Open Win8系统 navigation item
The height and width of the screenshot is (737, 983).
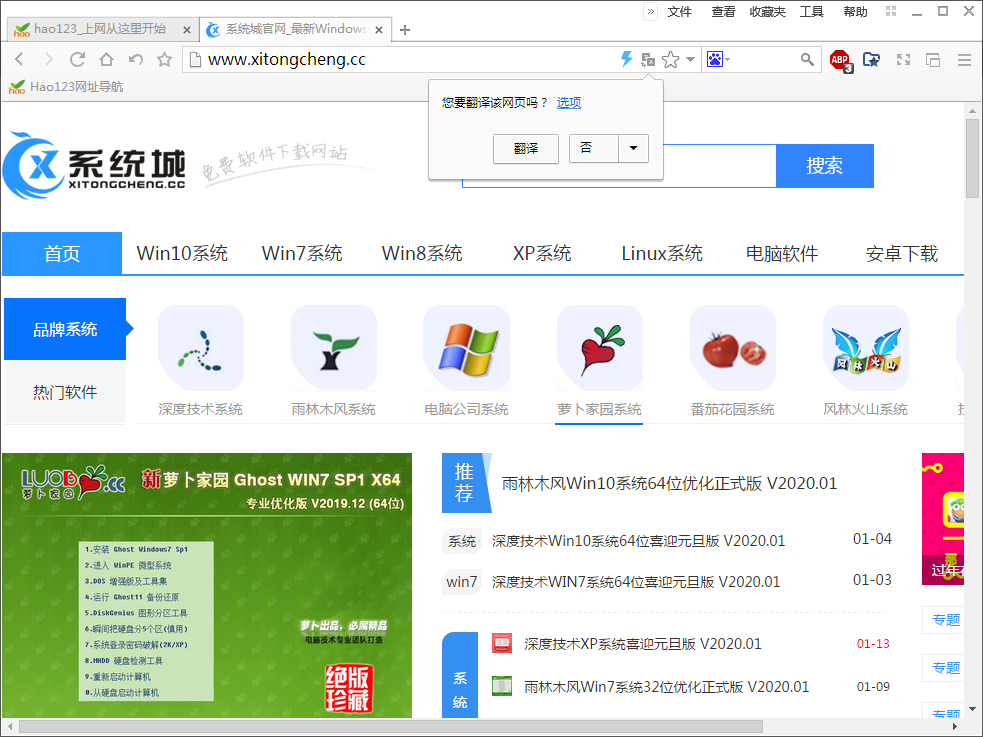[x=422, y=253]
